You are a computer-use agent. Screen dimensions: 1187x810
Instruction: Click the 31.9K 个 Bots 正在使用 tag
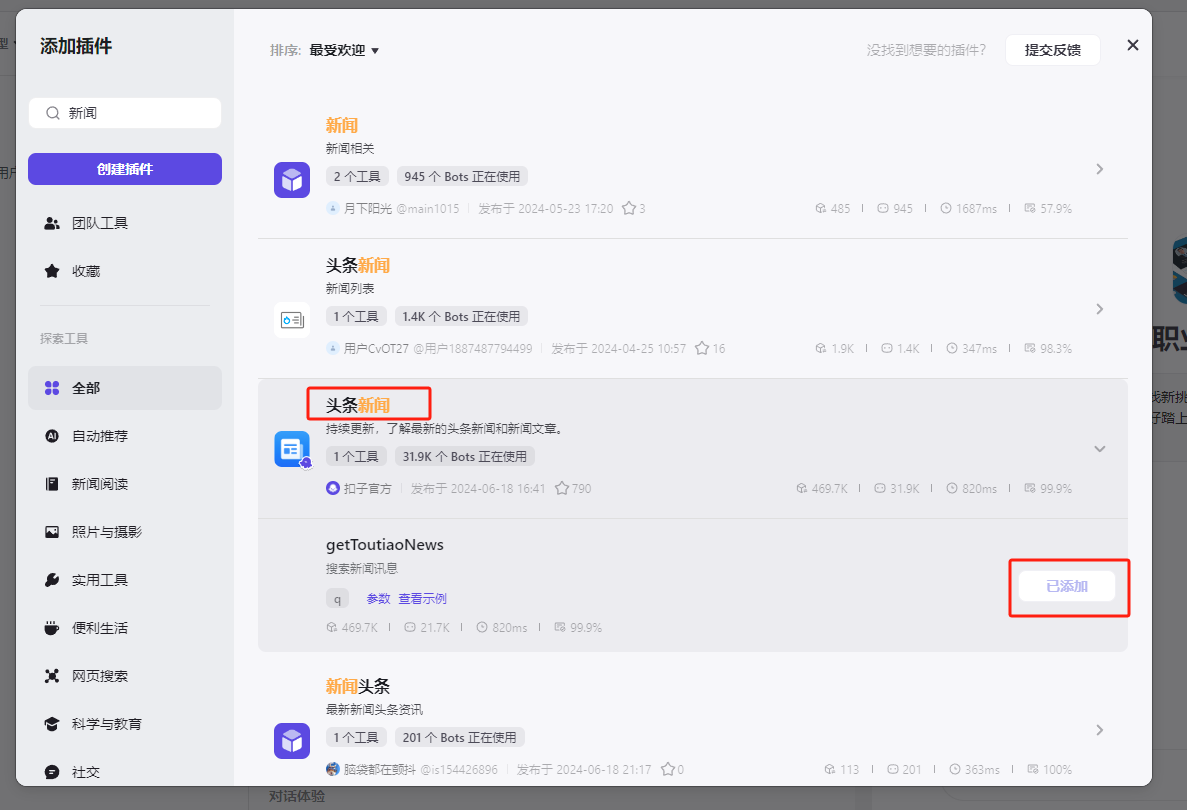465,456
